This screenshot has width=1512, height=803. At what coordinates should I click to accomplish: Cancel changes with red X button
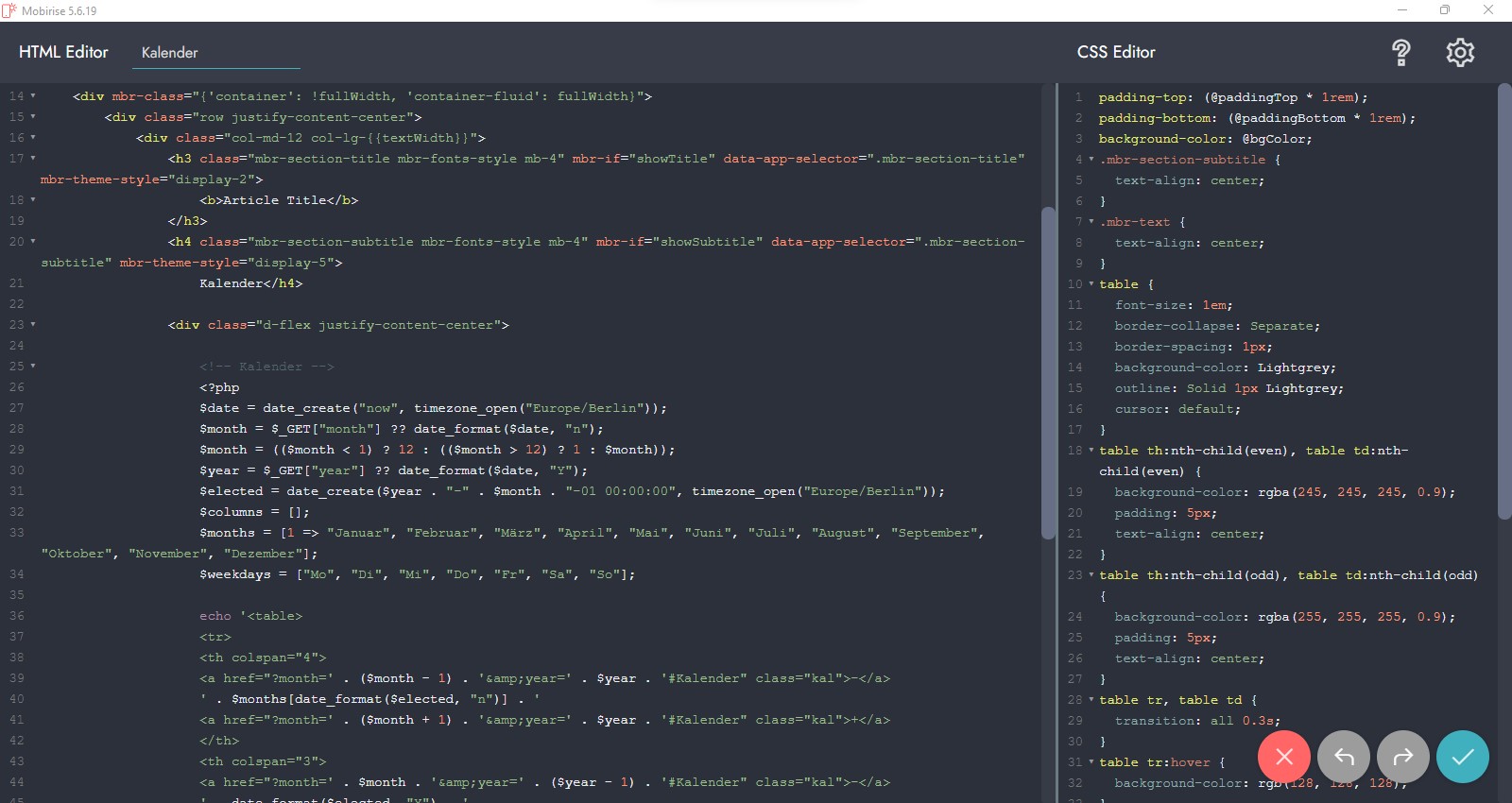coord(1283,757)
